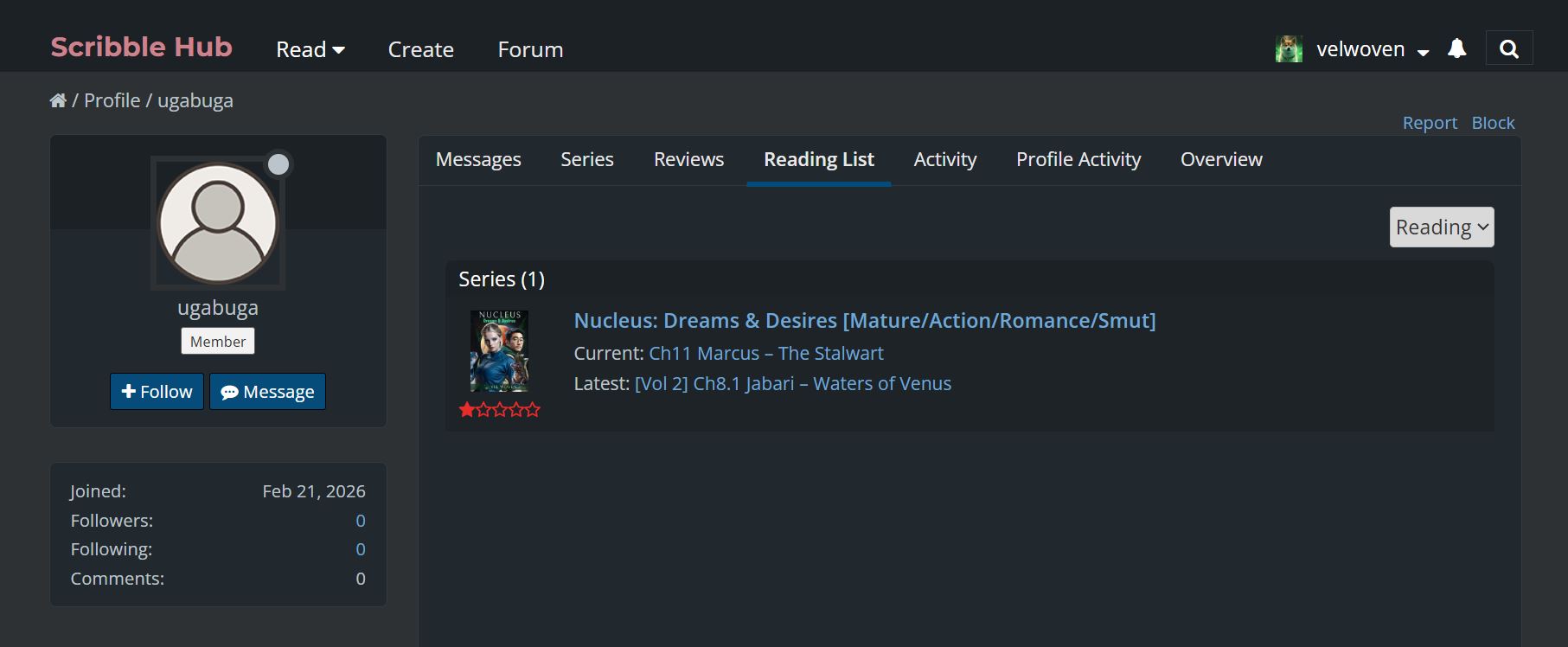Click velwoven's avatar picture in header
1568x647 pixels.
[x=1289, y=49]
